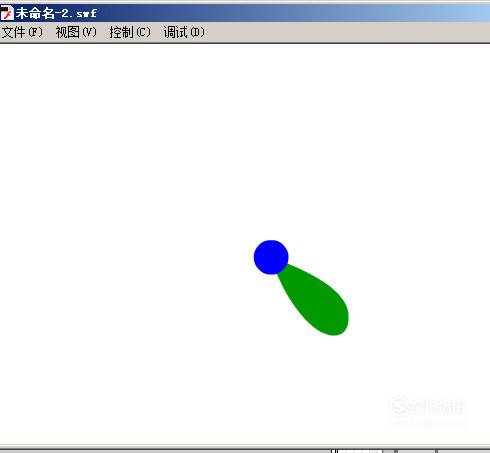Click the blue circle on the stage

pyautogui.click(x=271, y=257)
